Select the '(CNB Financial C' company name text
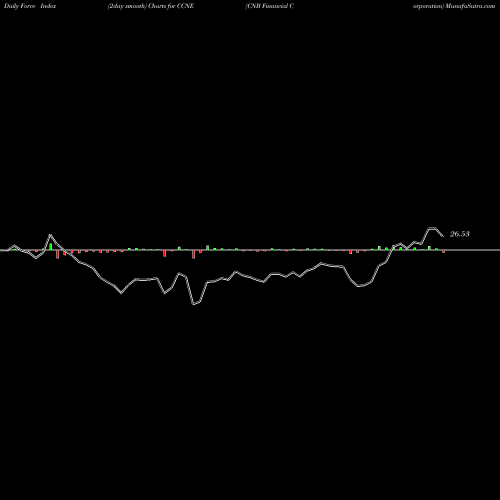The height and width of the screenshot is (500, 500). point(269,6)
